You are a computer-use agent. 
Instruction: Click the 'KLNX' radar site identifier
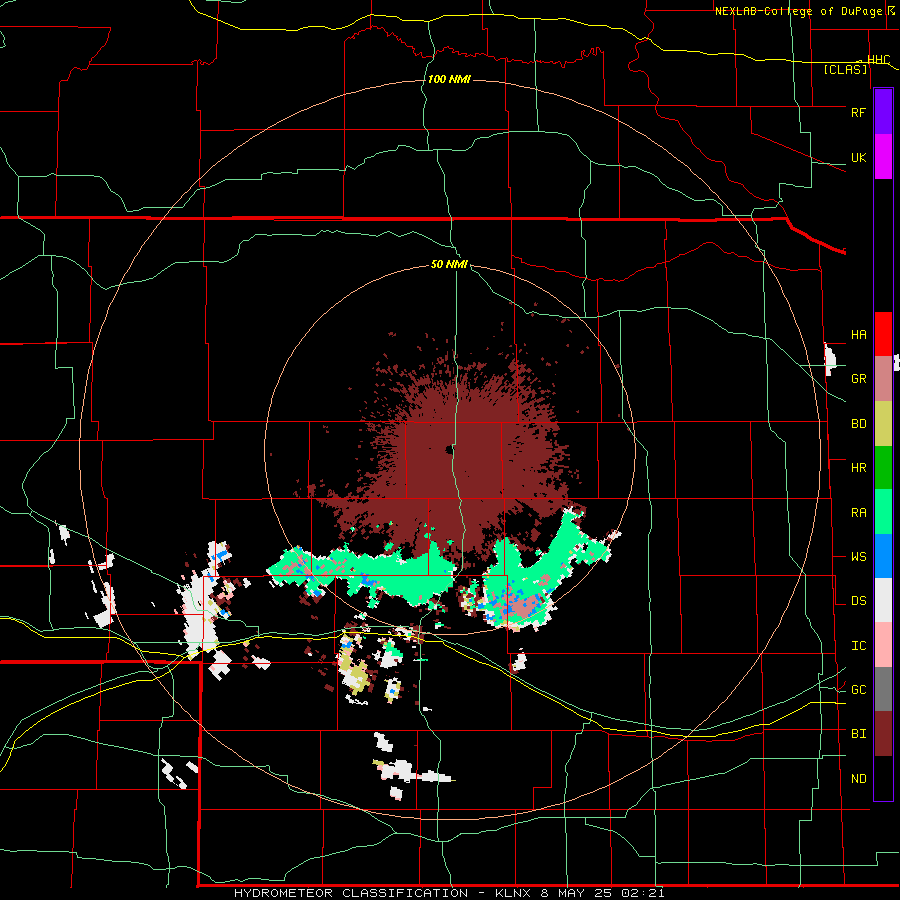514,893
